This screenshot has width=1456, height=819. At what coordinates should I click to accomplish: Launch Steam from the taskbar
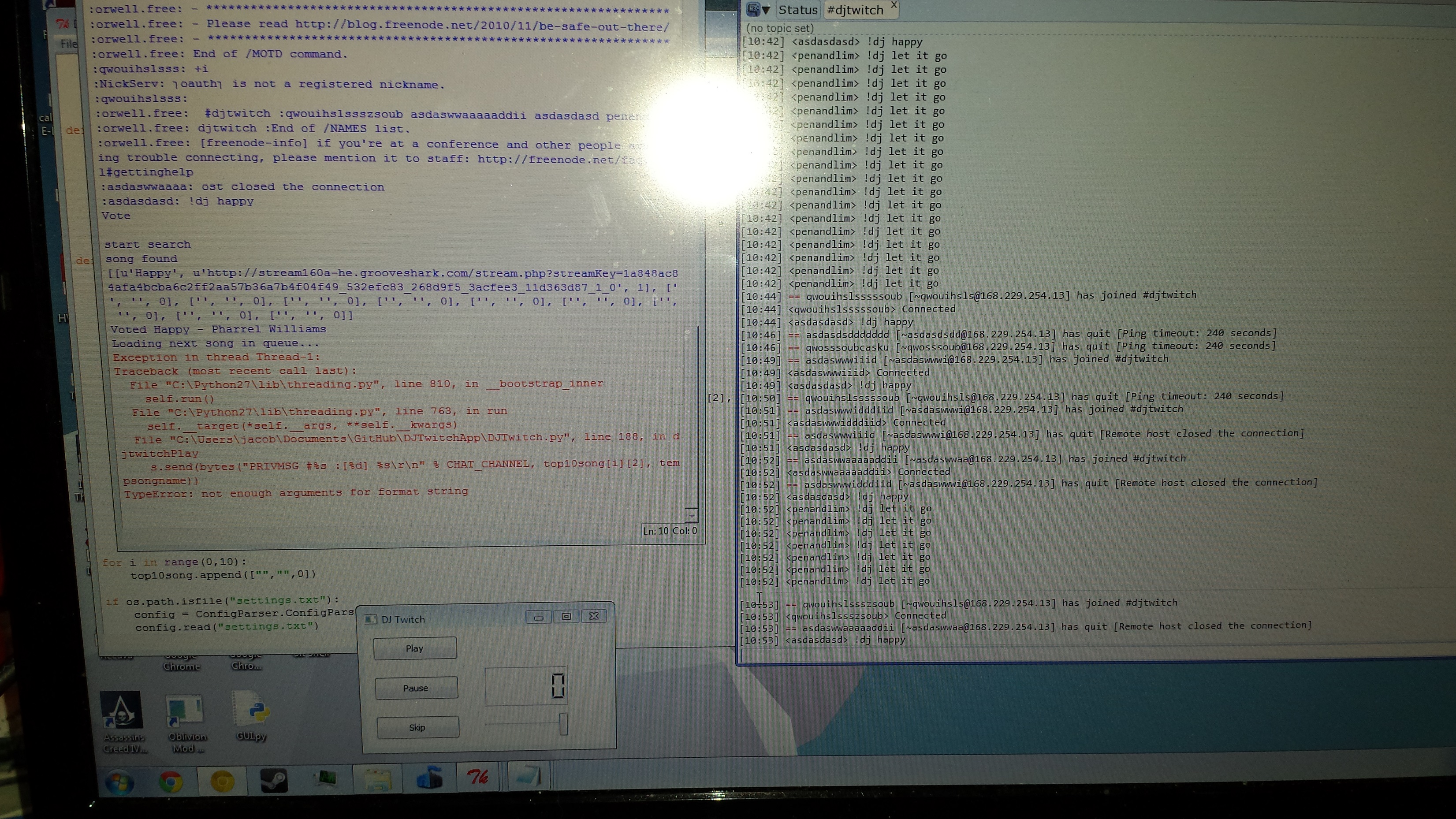coord(274,781)
